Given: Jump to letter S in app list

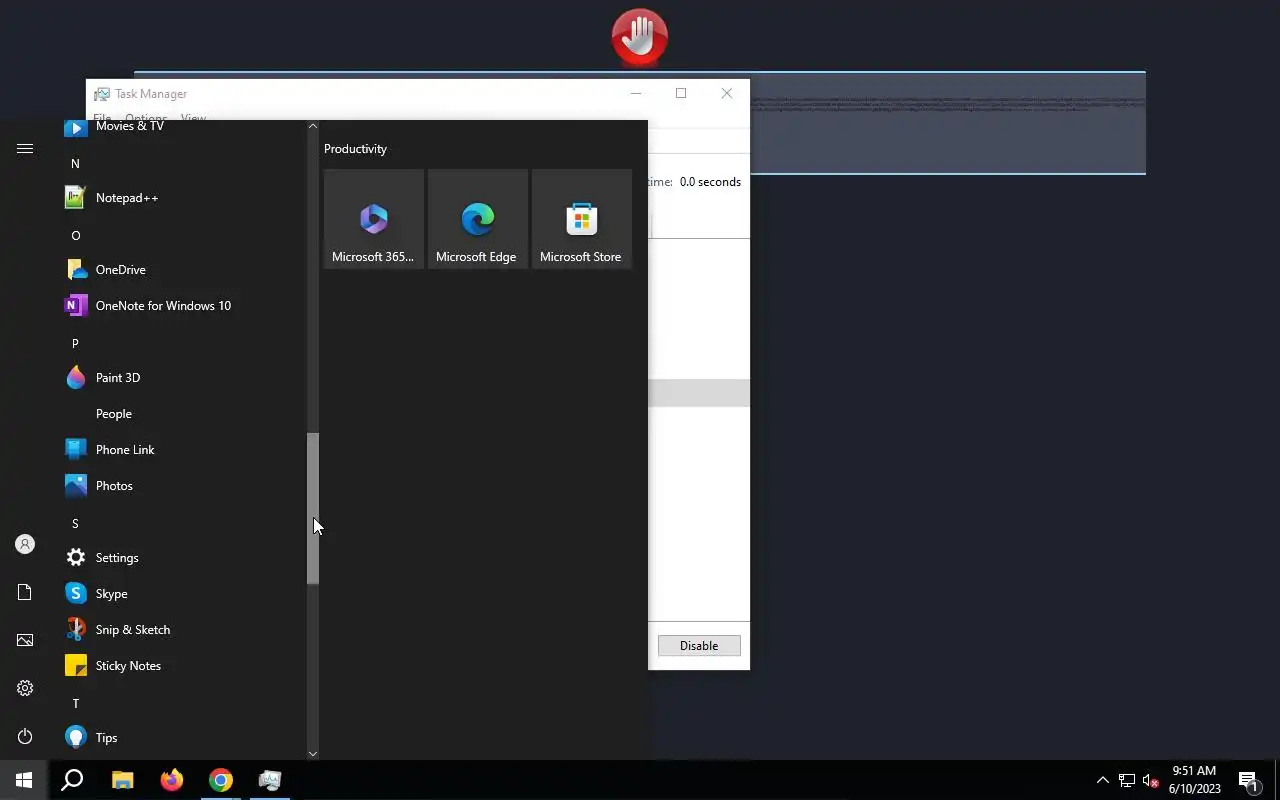Looking at the screenshot, I should point(75,523).
